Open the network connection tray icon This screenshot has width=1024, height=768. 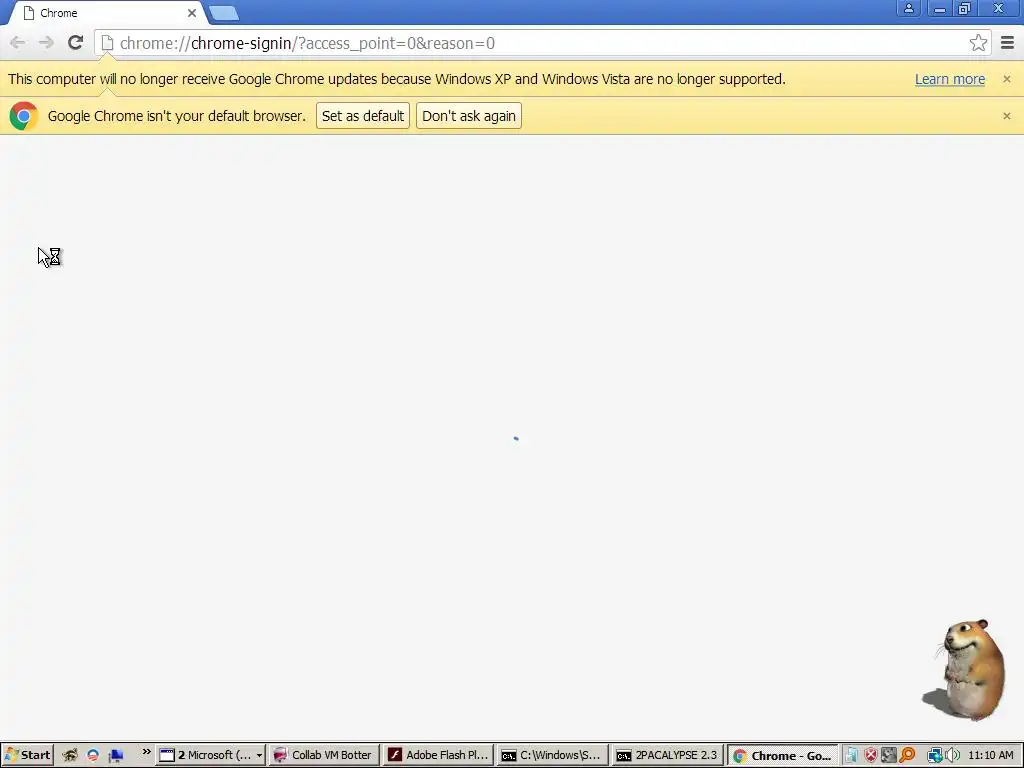pyautogui.click(x=935, y=756)
